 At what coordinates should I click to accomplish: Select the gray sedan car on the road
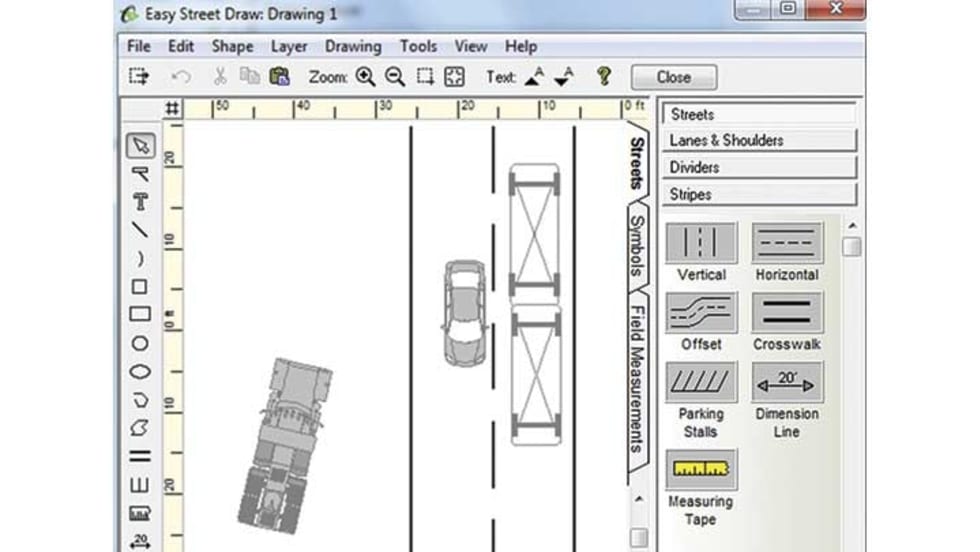pyautogui.click(x=464, y=313)
